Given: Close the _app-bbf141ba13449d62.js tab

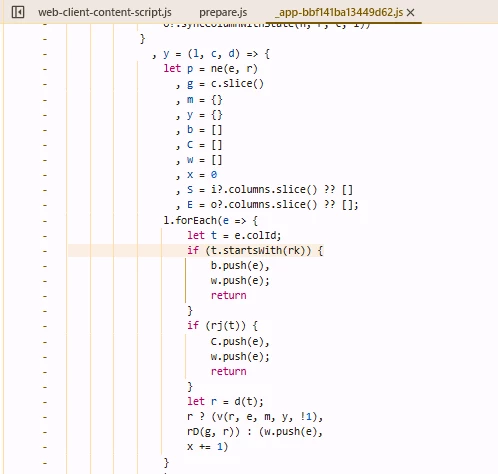Looking at the screenshot, I should (411, 13).
